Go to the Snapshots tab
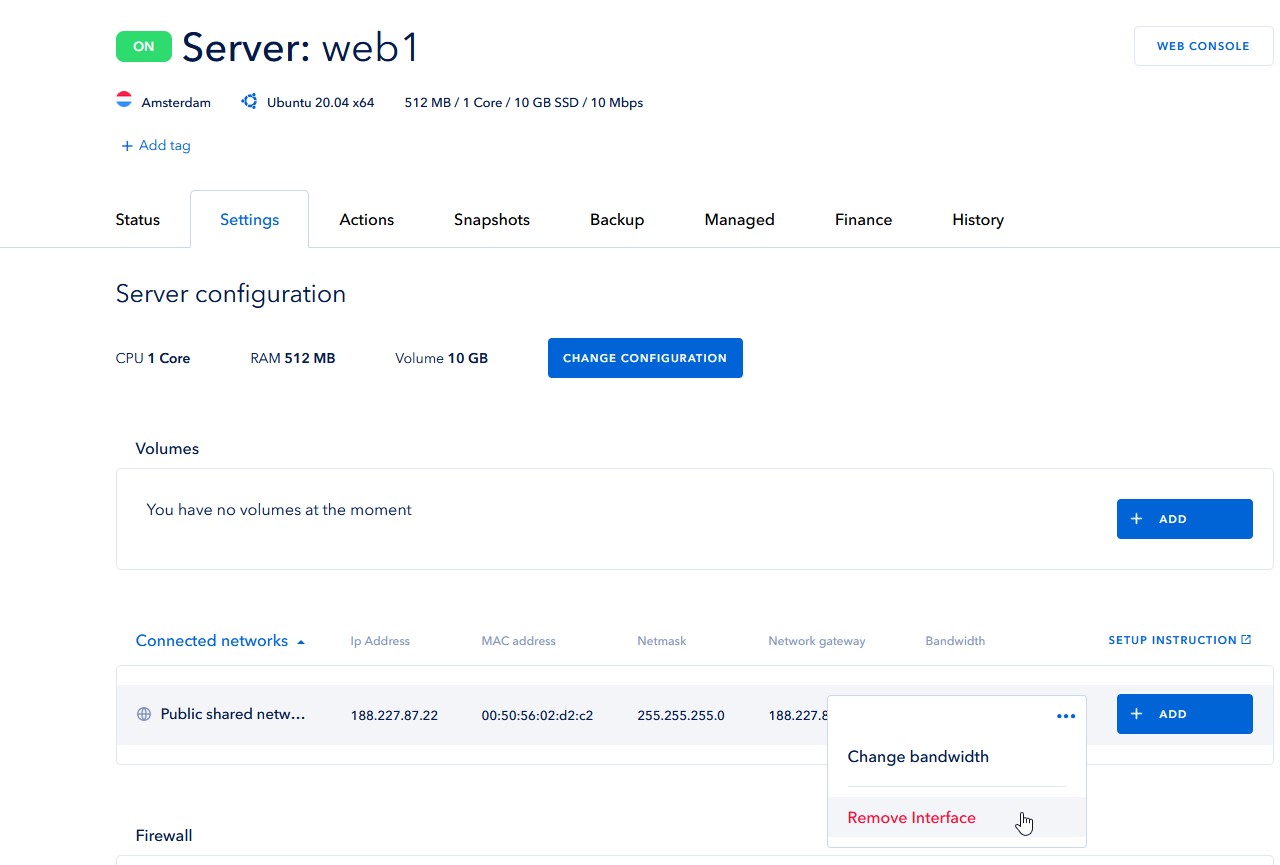This screenshot has width=1280, height=865. (492, 220)
